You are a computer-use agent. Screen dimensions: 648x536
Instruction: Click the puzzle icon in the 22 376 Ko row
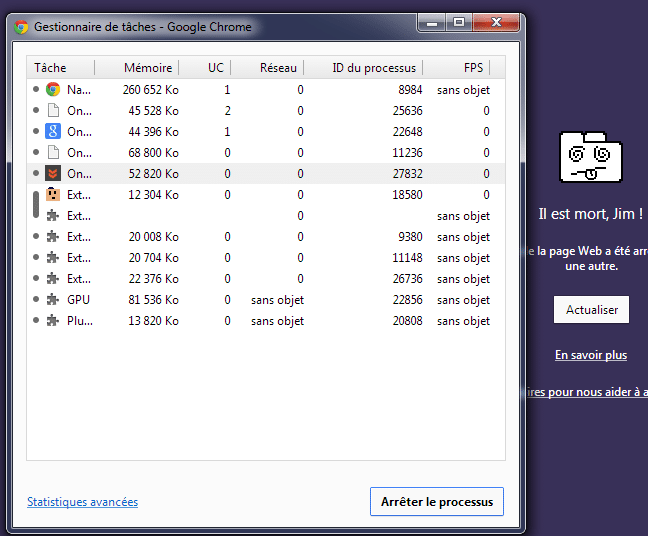pos(53,279)
